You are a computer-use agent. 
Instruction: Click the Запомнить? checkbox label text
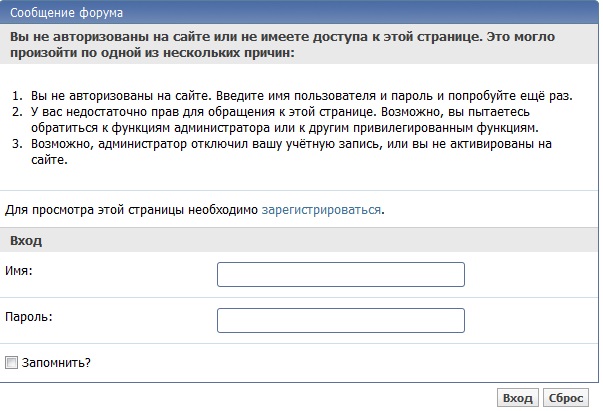[x=56, y=362]
